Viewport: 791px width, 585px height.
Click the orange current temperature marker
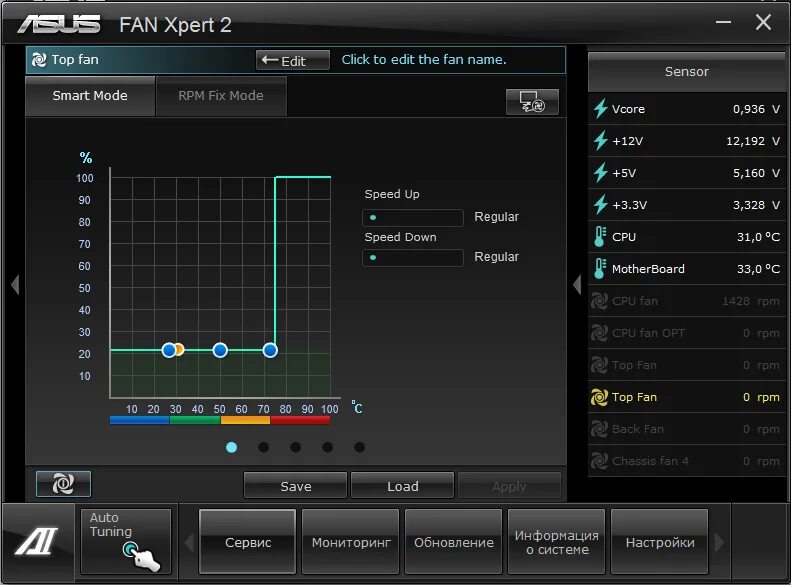pos(180,349)
